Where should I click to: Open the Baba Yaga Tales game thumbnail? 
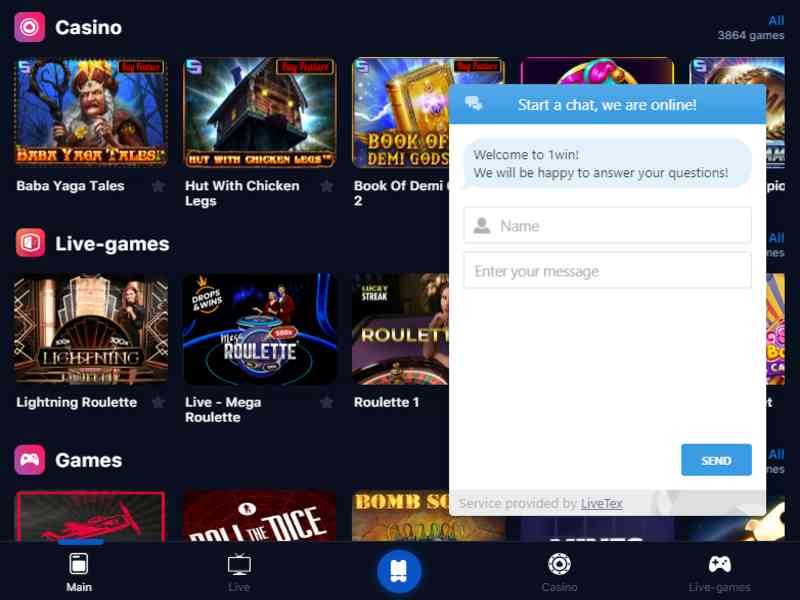pyautogui.click(x=91, y=112)
